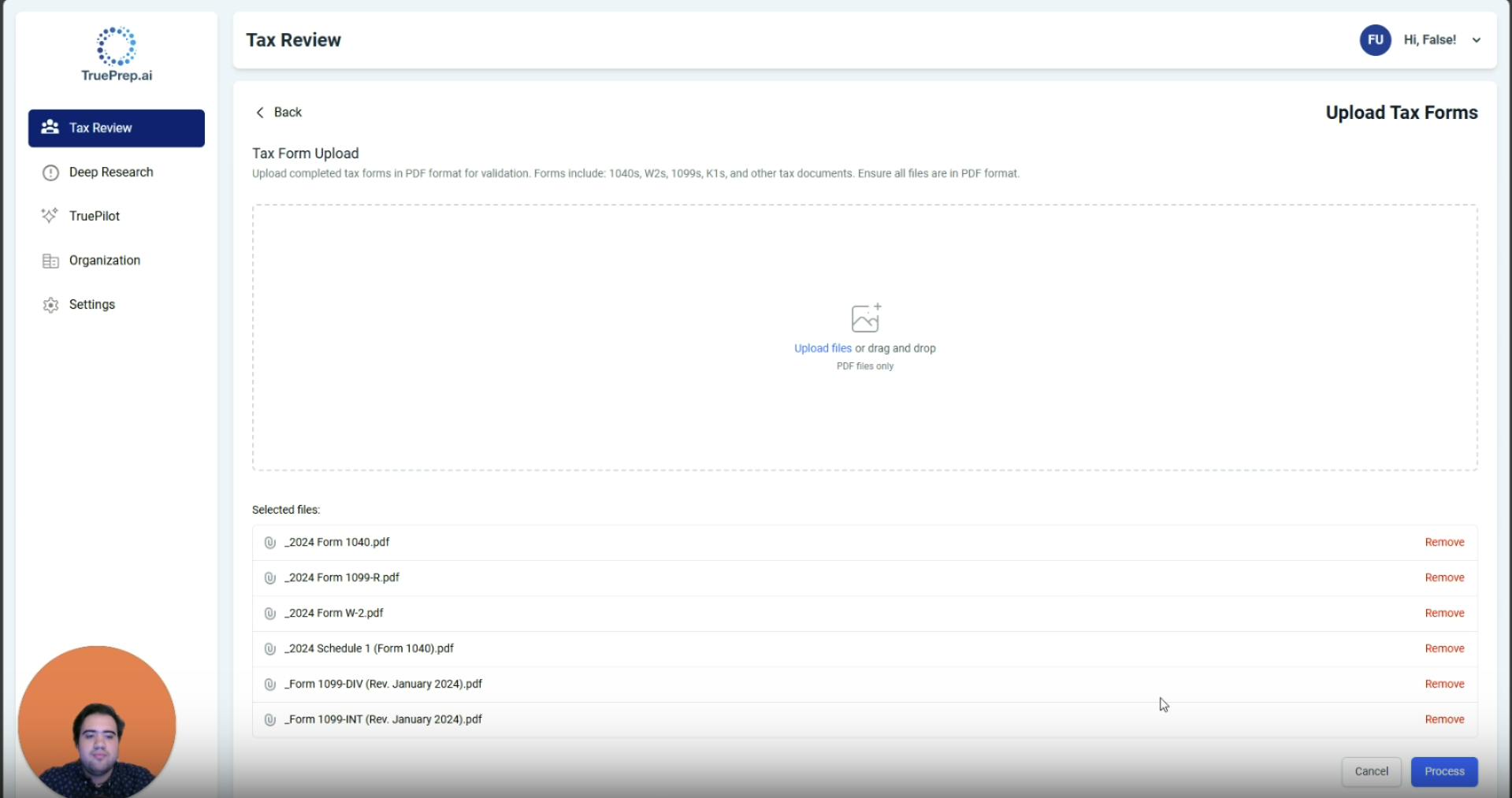Viewport: 1512px width, 798px height.
Task: Click the Settings gear icon
Action: point(50,305)
